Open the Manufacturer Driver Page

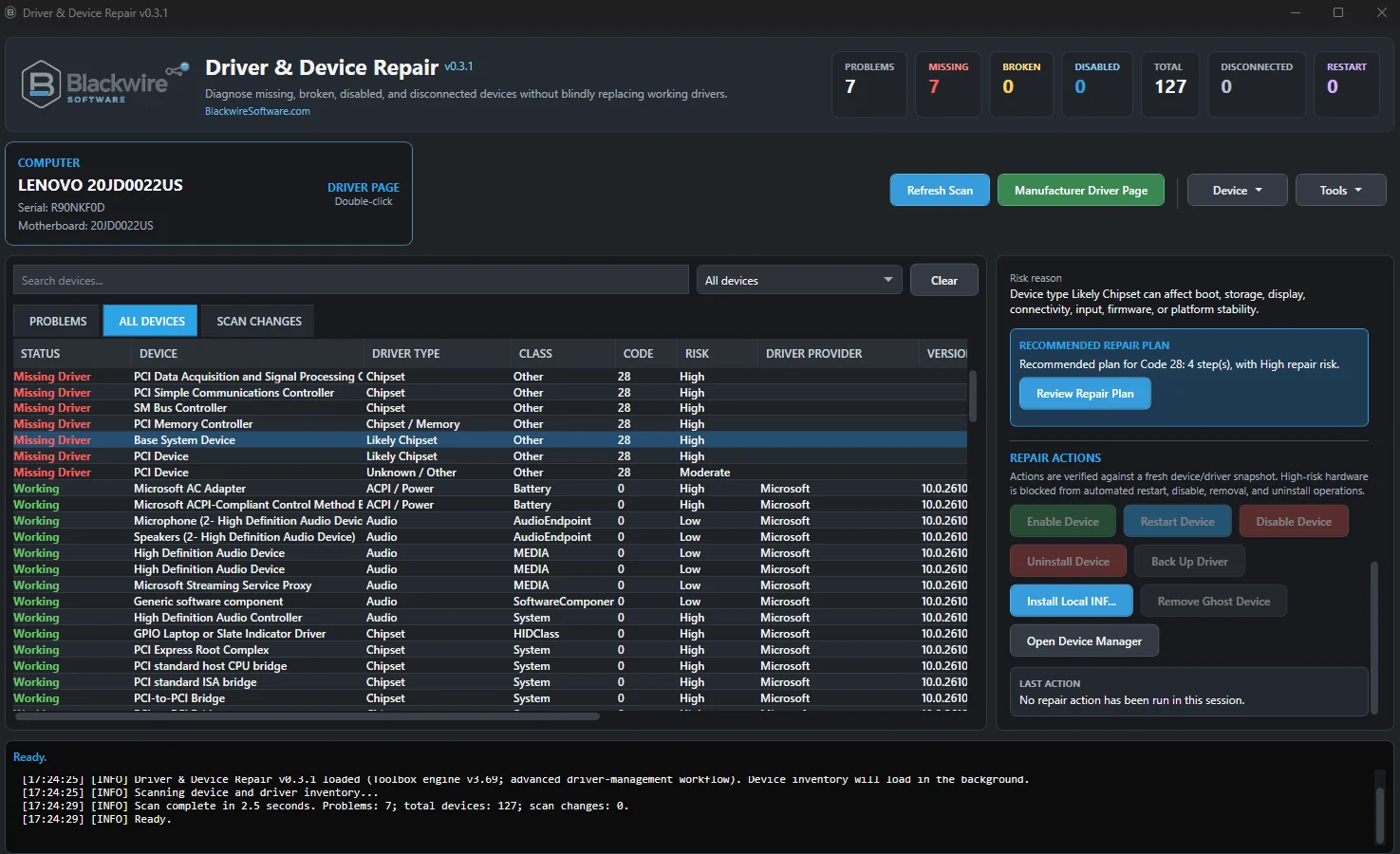[x=1081, y=190]
